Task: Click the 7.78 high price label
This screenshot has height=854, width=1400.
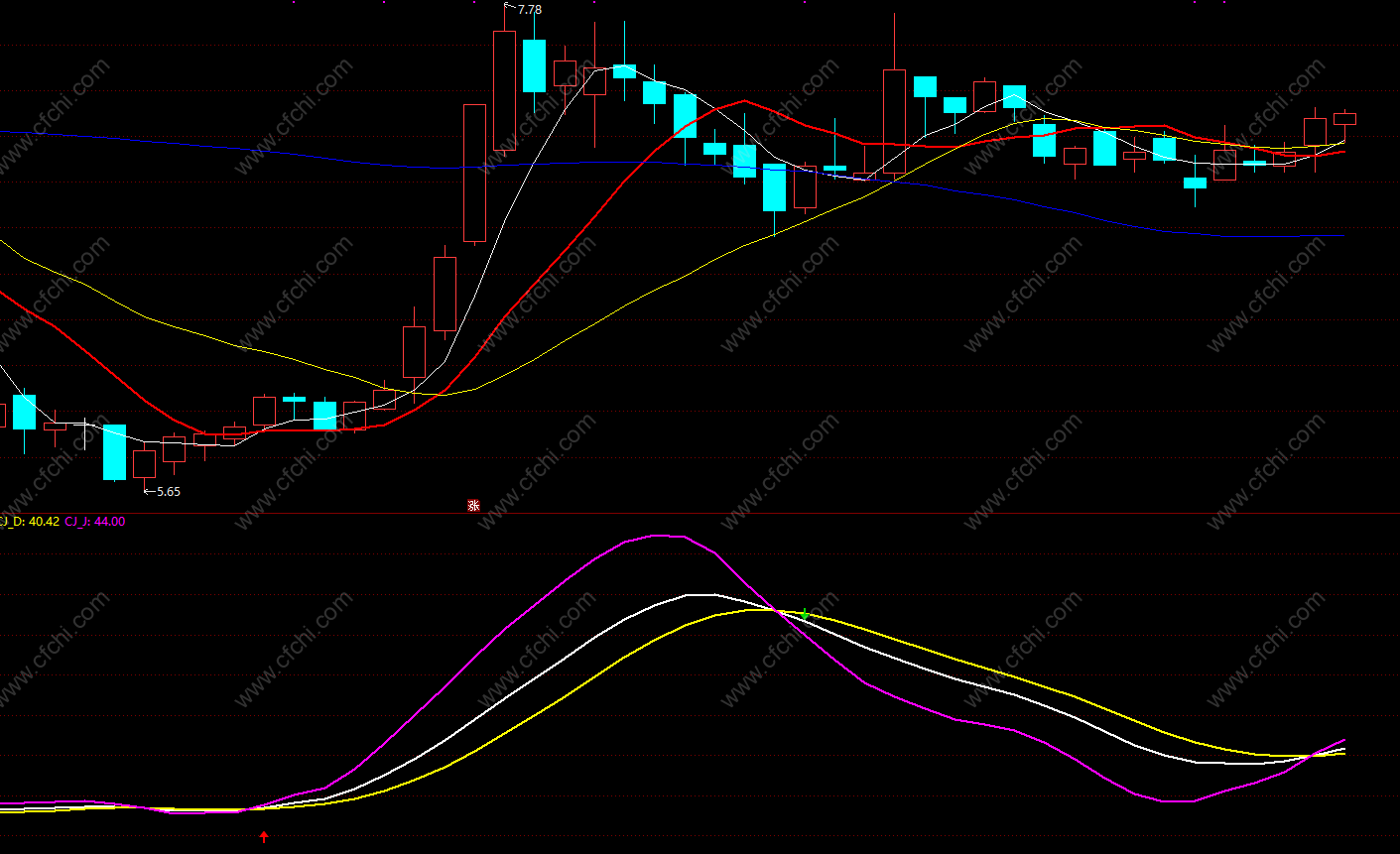Action: click(530, 10)
